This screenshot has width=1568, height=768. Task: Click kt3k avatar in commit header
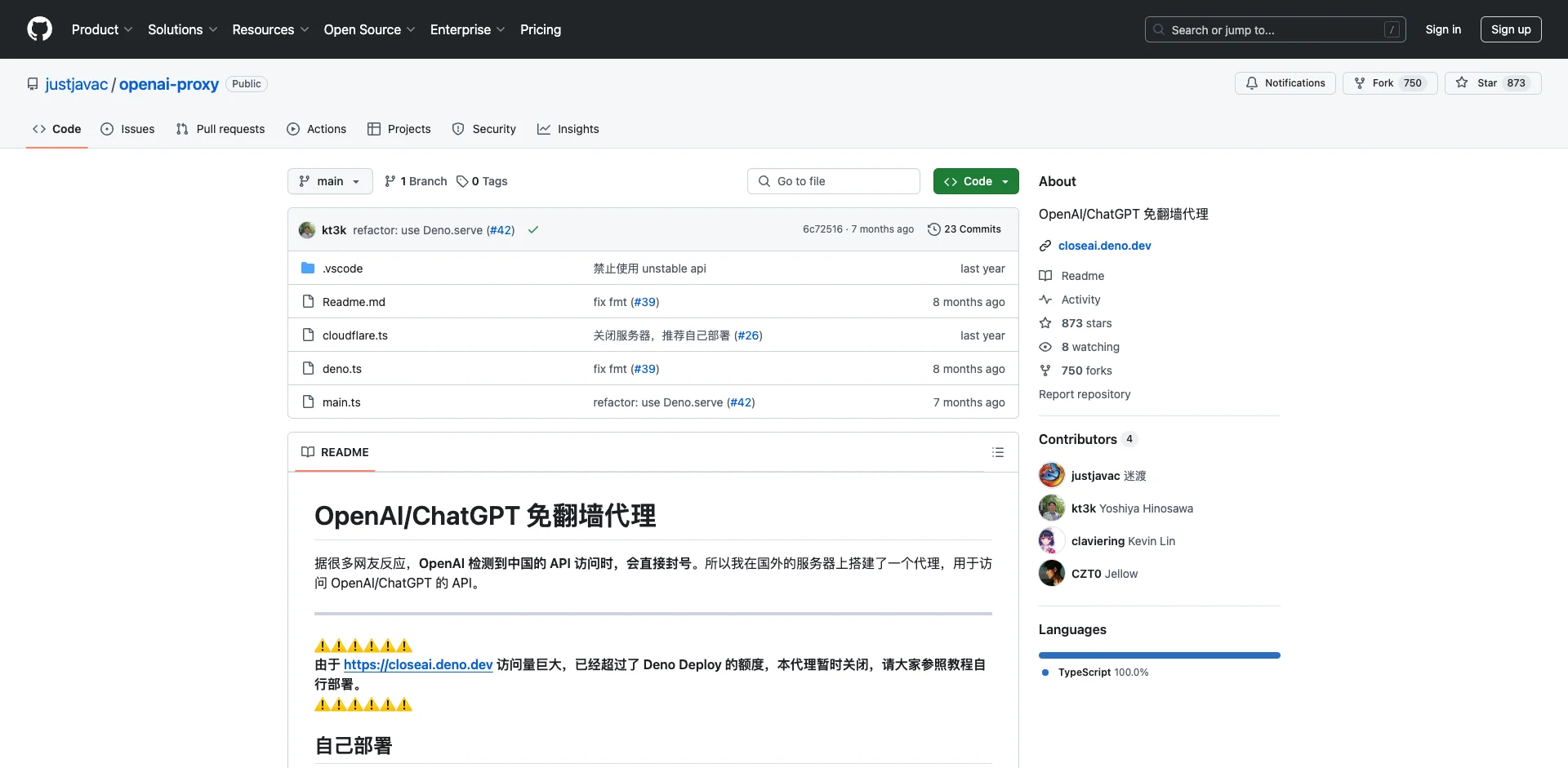click(307, 230)
